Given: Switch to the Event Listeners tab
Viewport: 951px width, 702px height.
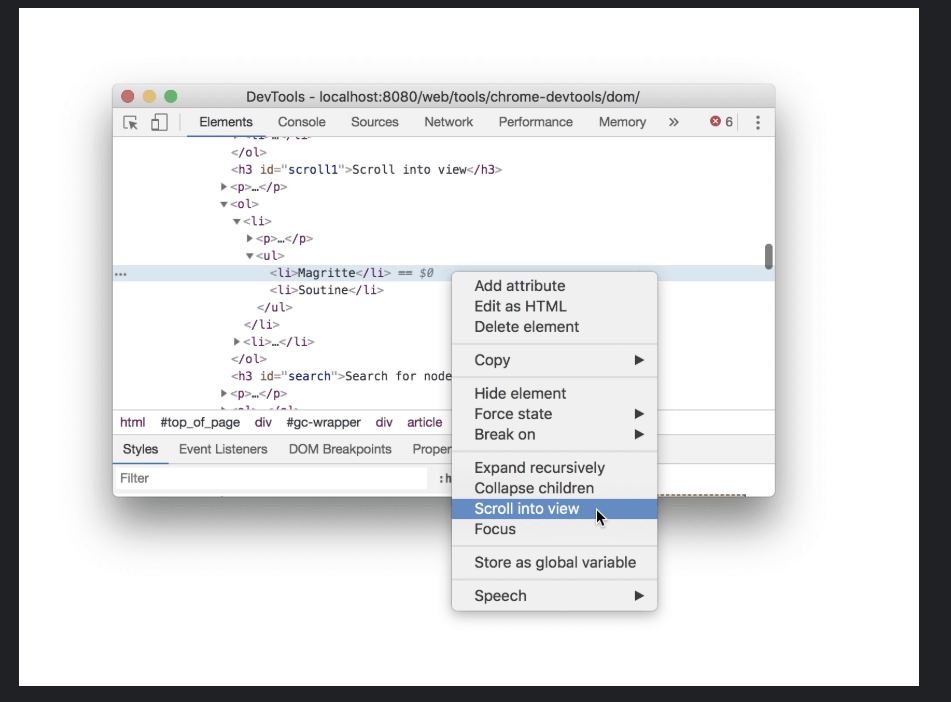Looking at the screenshot, I should (222, 449).
